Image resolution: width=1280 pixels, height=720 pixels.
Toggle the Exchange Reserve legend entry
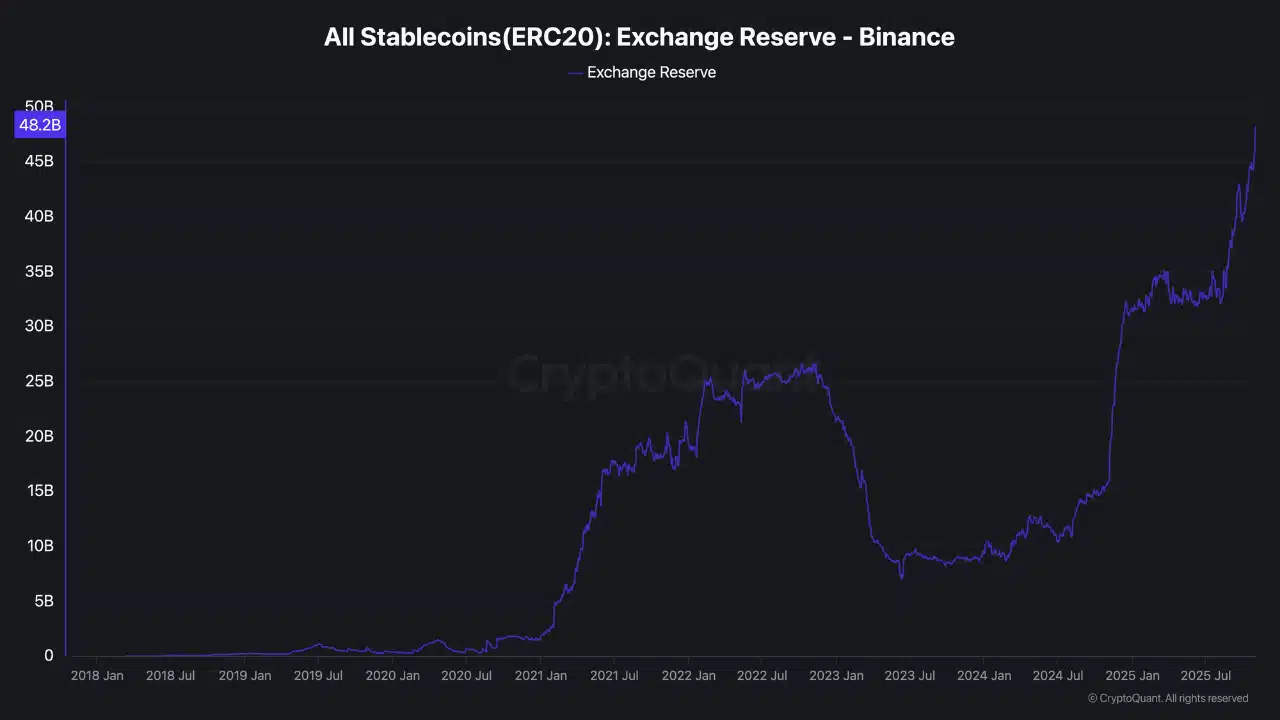tap(651, 72)
